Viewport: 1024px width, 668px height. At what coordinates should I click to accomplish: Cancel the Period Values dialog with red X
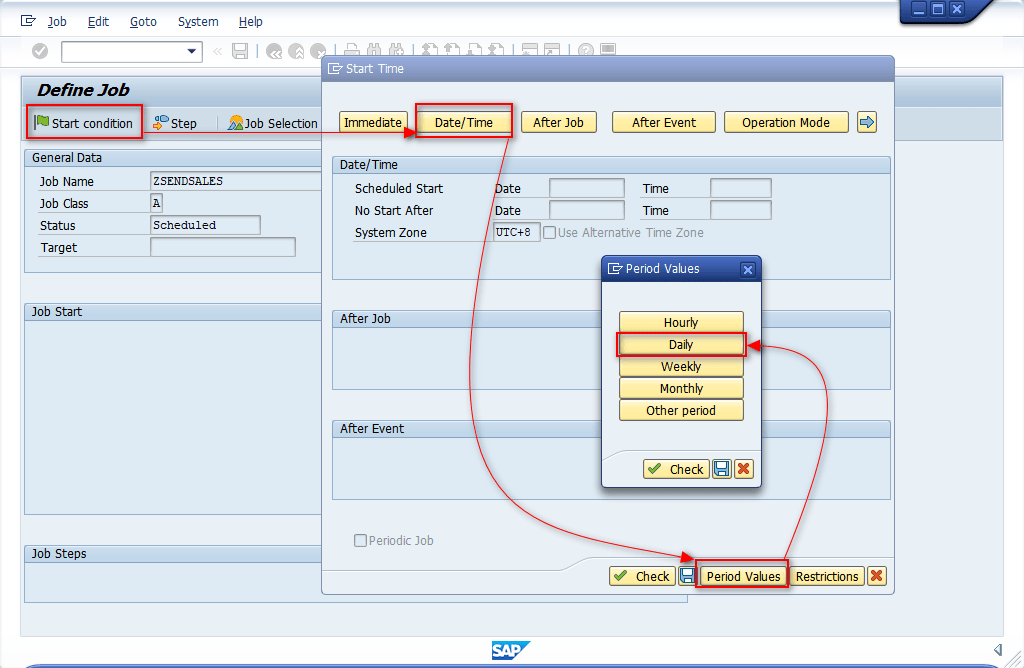pyautogui.click(x=743, y=469)
